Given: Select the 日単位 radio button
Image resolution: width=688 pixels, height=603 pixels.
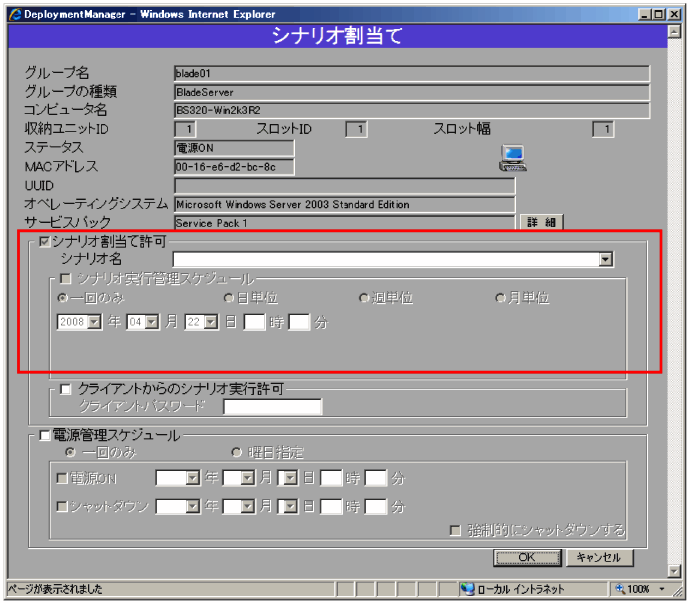Looking at the screenshot, I should tap(229, 298).
